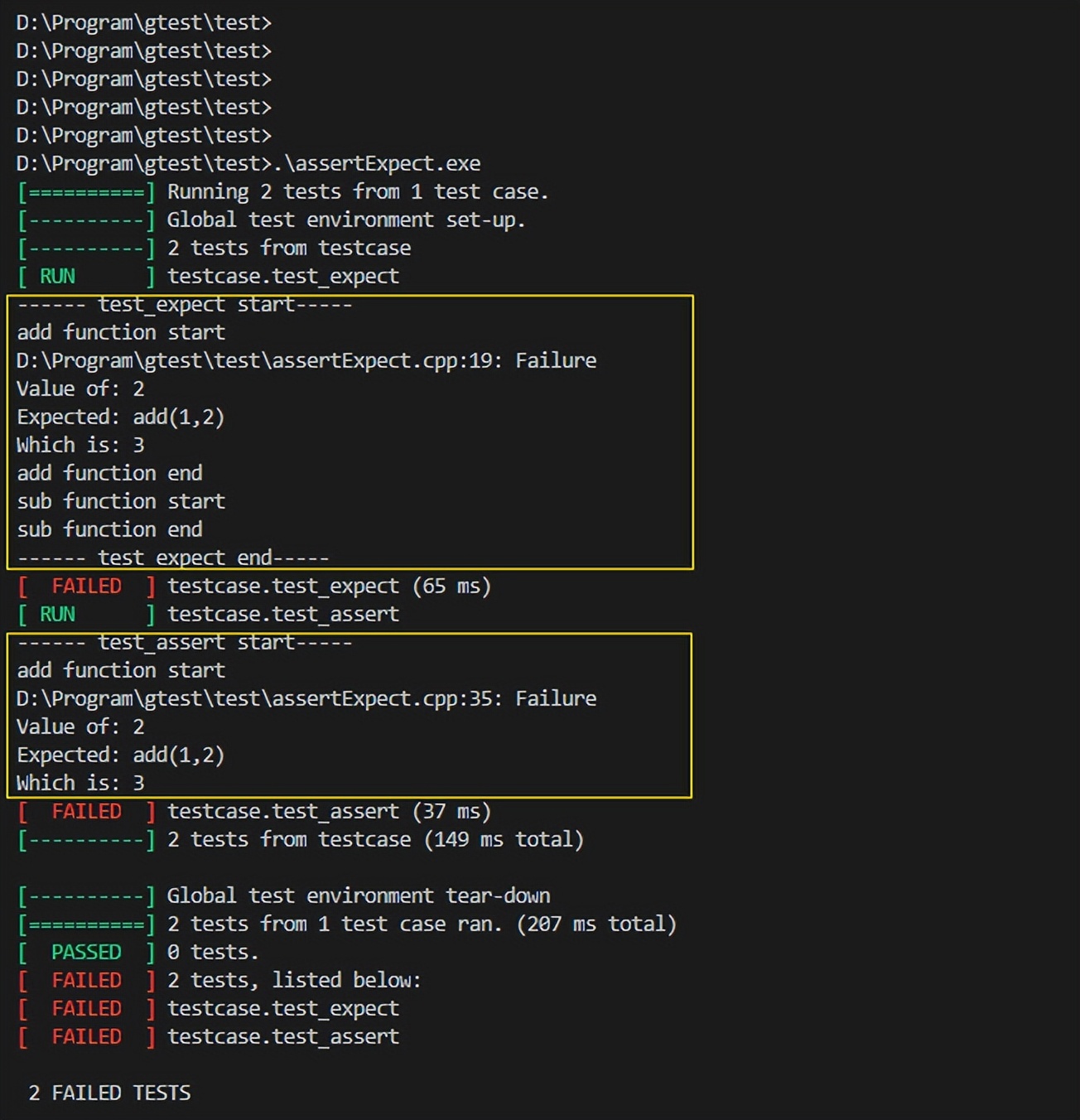Click the red FAILED tag with 65 ms
The height and width of the screenshot is (1120, 1080).
pos(86,587)
